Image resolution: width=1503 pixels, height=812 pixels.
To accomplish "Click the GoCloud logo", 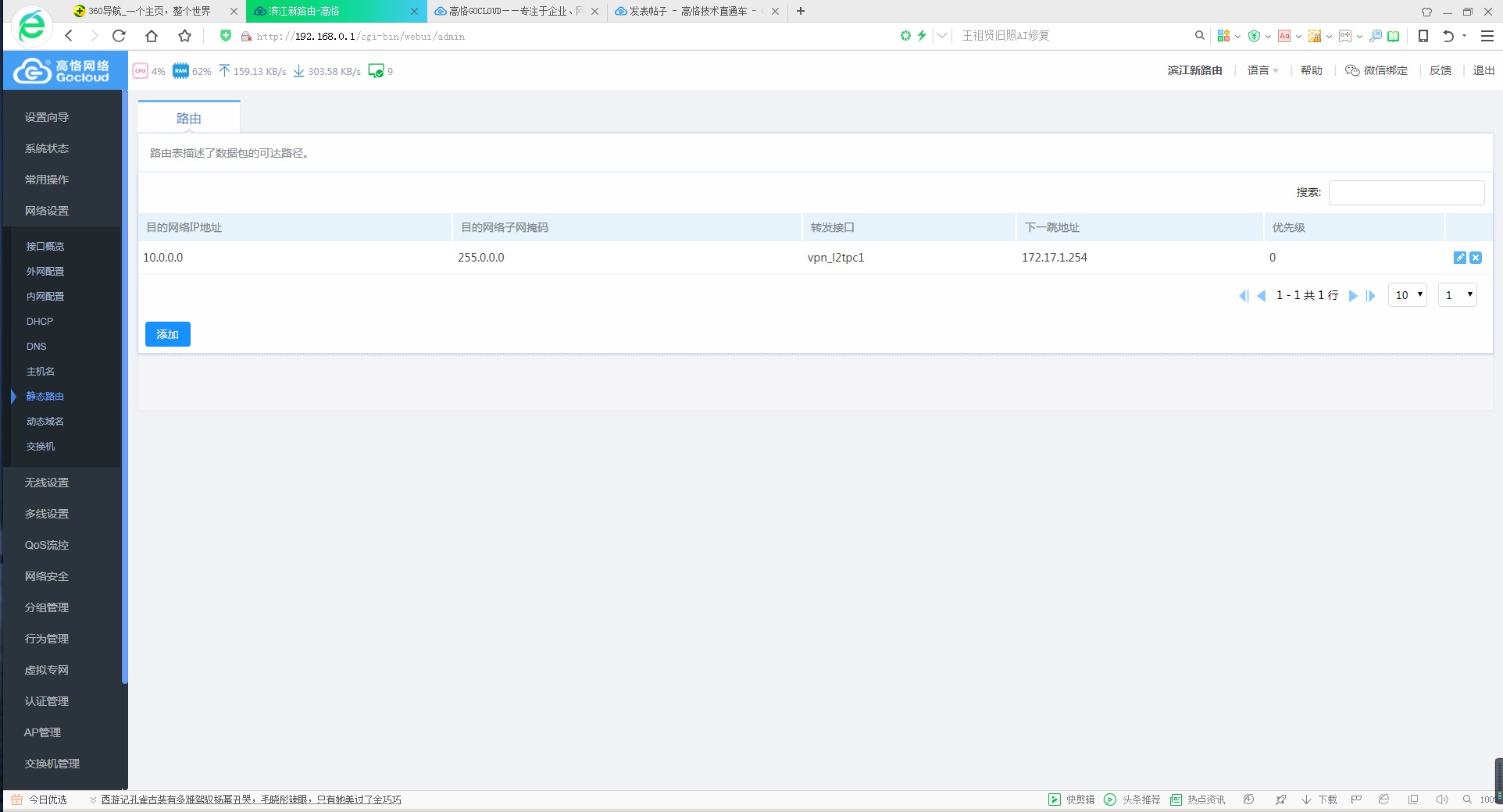I will tap(62, 71).
